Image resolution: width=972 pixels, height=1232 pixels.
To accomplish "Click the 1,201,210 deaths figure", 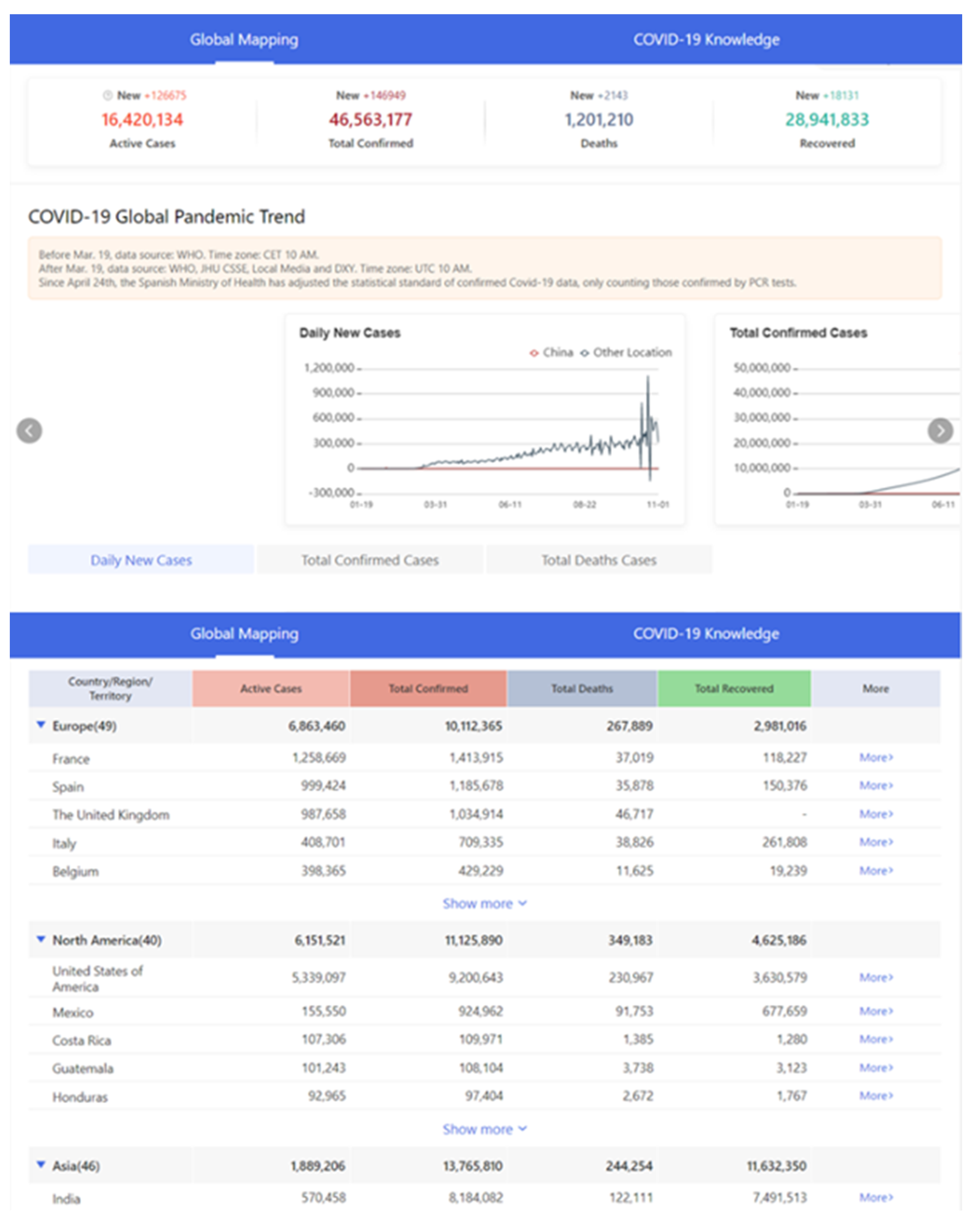I will pyautogui.click(x=599, y=119).
